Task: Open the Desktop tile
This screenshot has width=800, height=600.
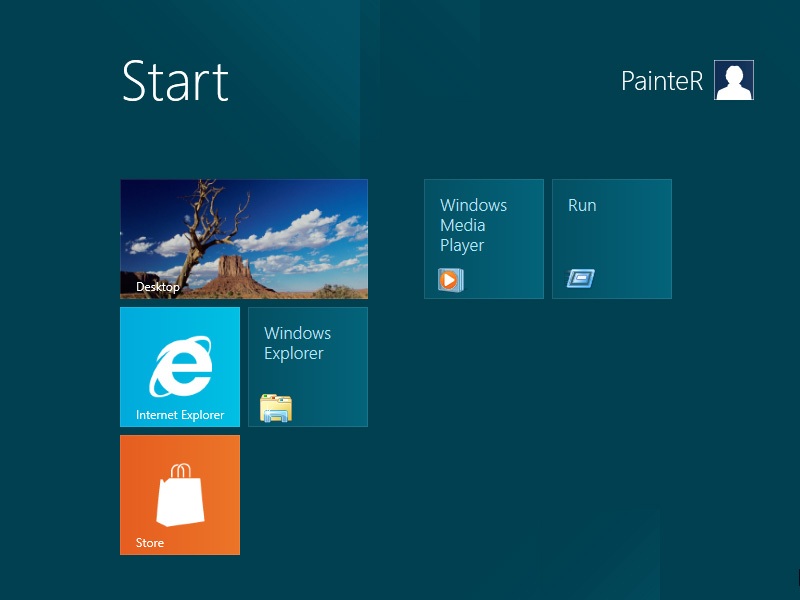Action: click(x=244, y=239)
